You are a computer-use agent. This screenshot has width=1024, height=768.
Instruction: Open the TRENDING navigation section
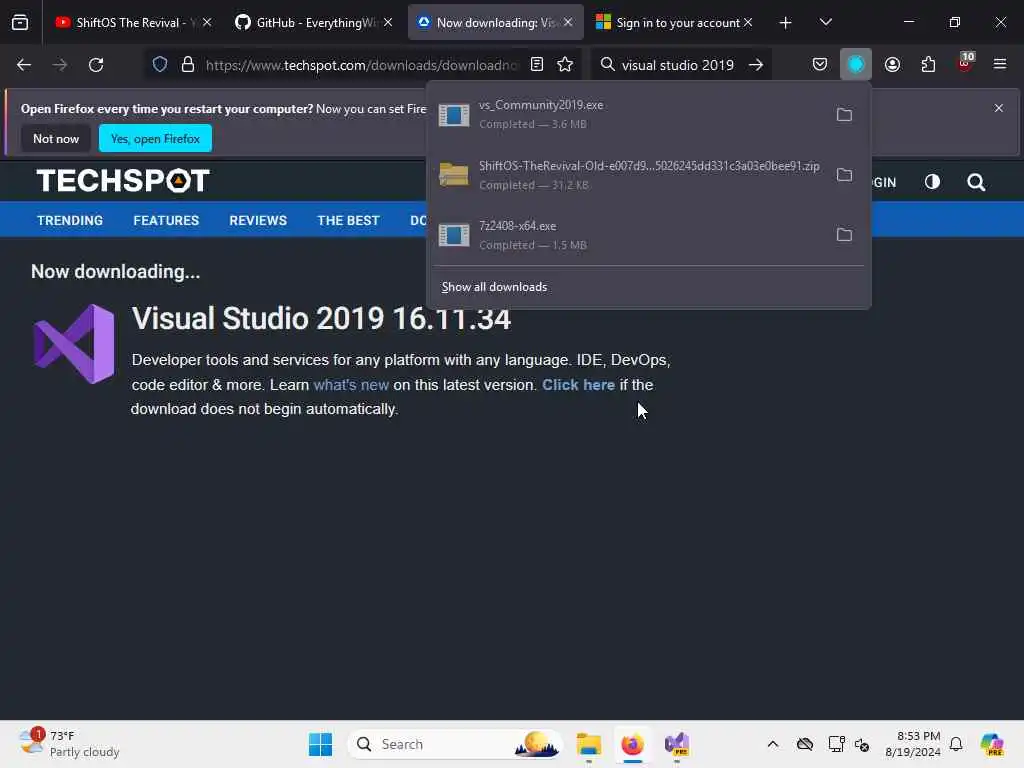[70, 221]
